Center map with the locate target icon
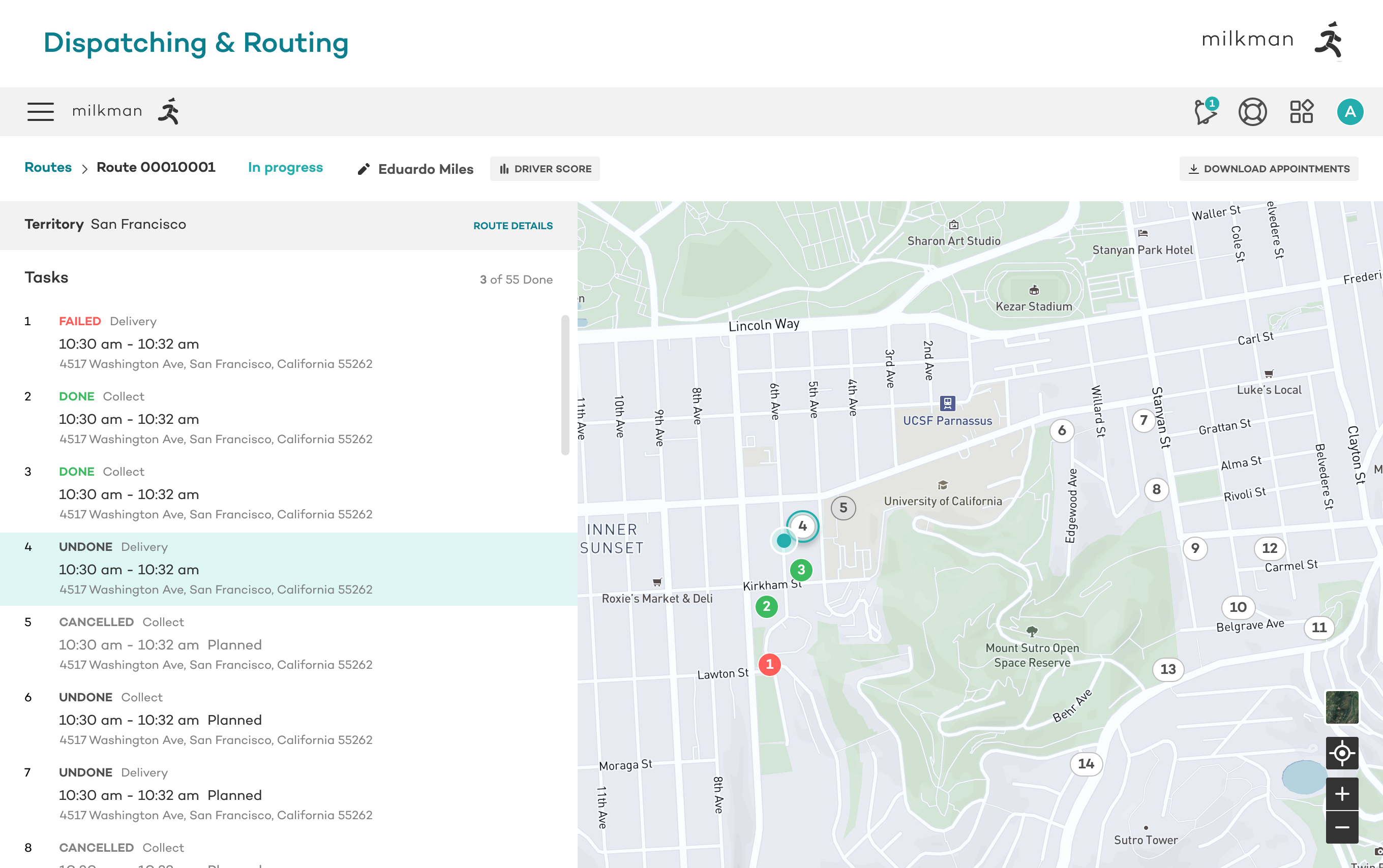This screenshot has height=868, width=1383. coord(1342,753)
